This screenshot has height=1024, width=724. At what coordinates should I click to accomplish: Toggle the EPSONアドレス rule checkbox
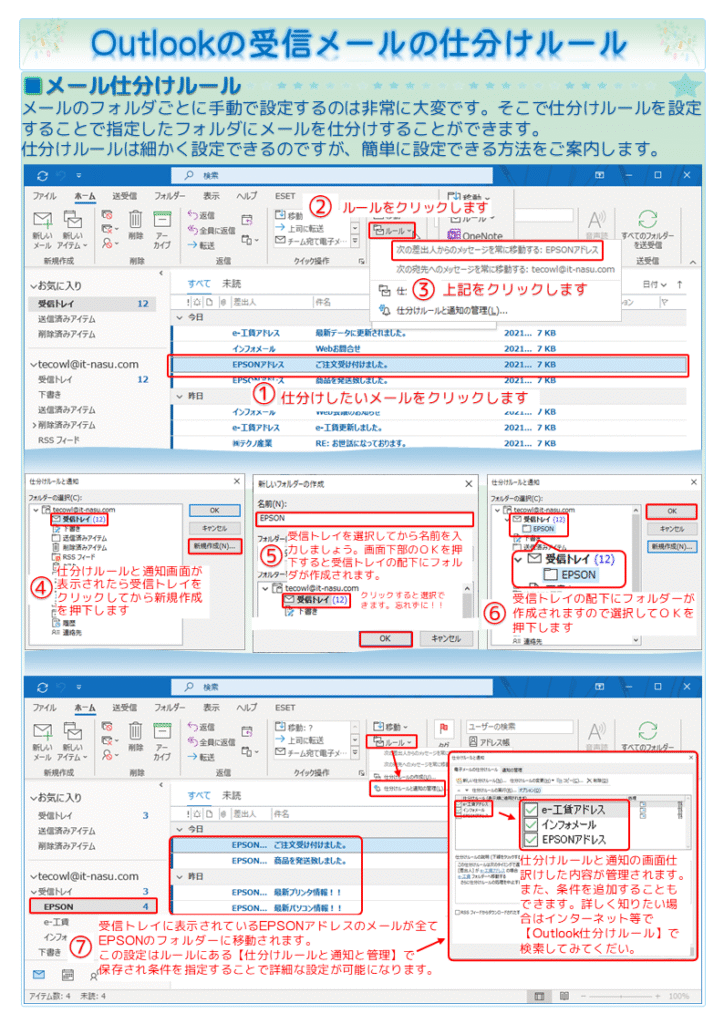(531, 841)
